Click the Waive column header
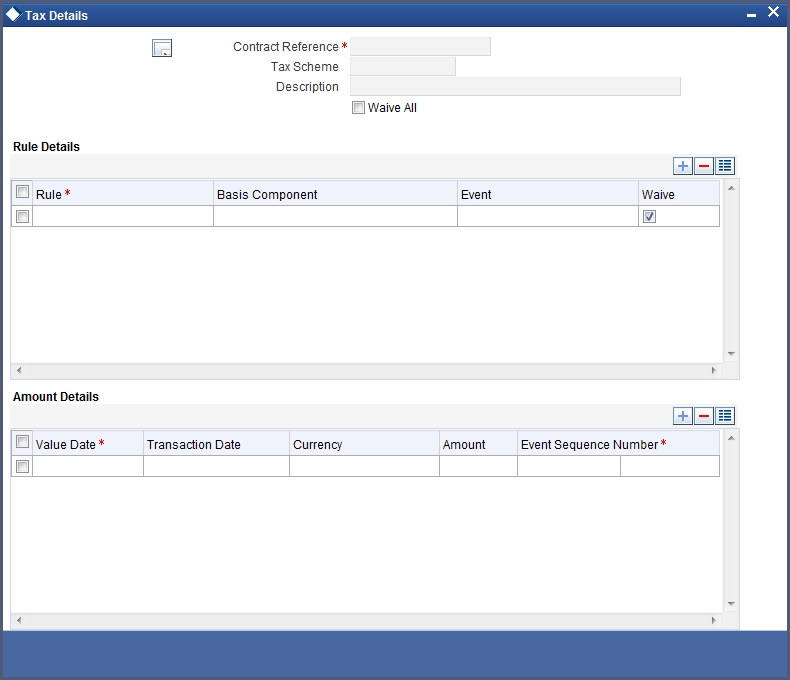 (679, 194)
